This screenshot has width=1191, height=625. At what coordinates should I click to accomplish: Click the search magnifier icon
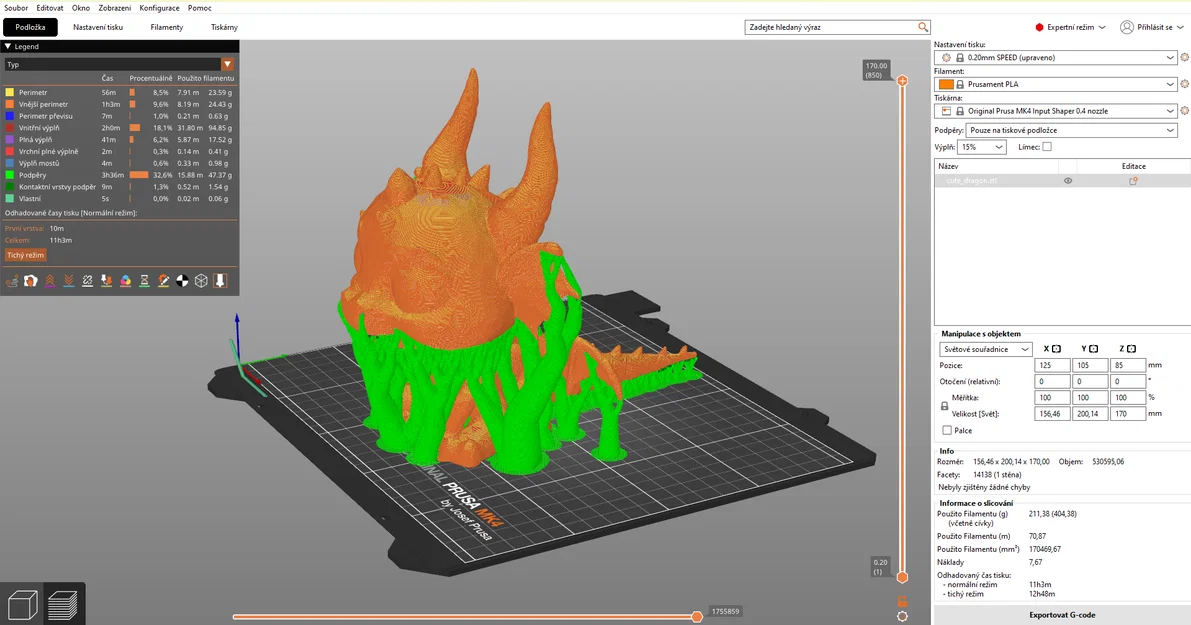[x=923, y=27]
